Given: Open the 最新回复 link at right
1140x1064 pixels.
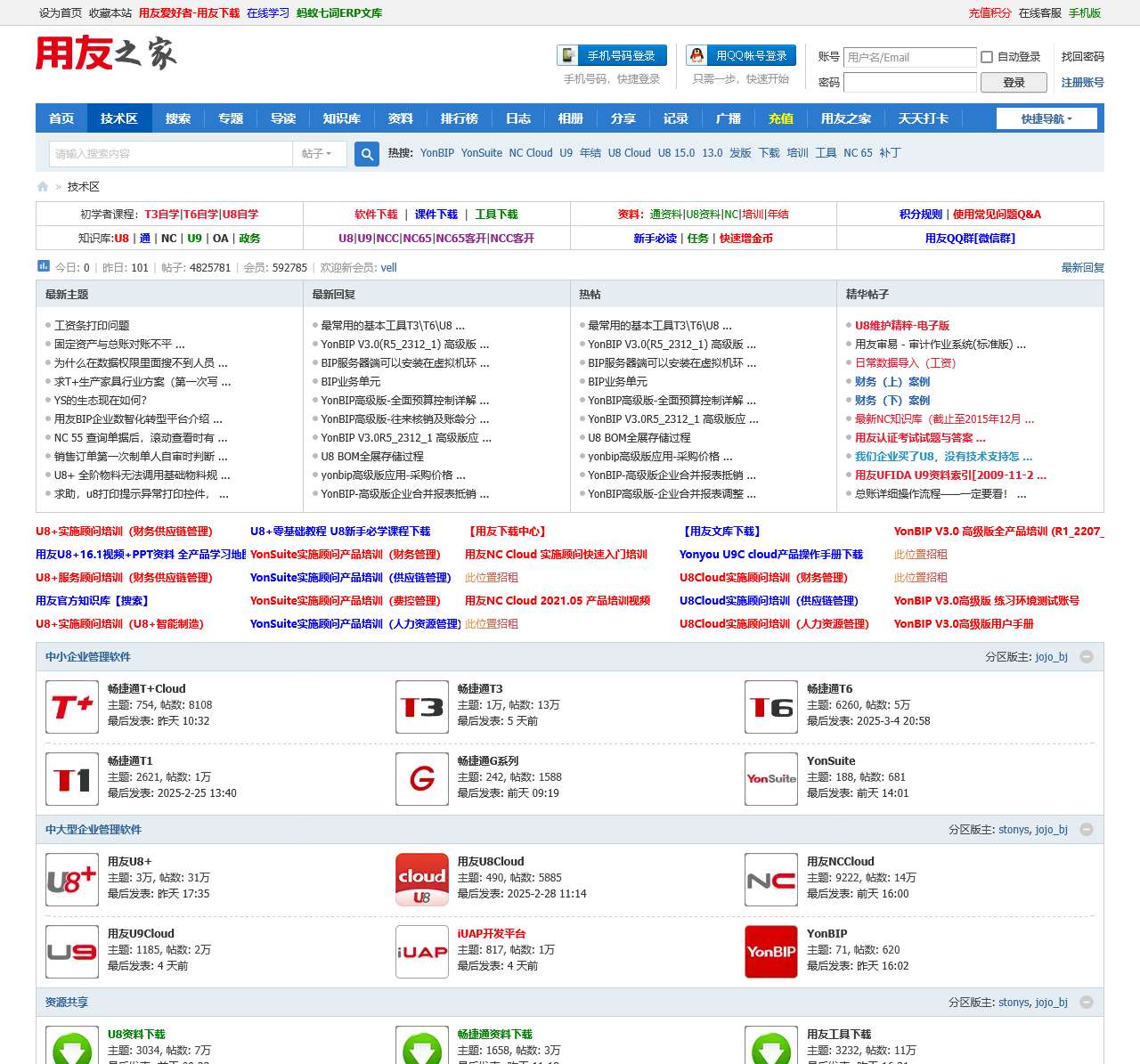Looking at the screenshot, I should (x=1083, y=268).
